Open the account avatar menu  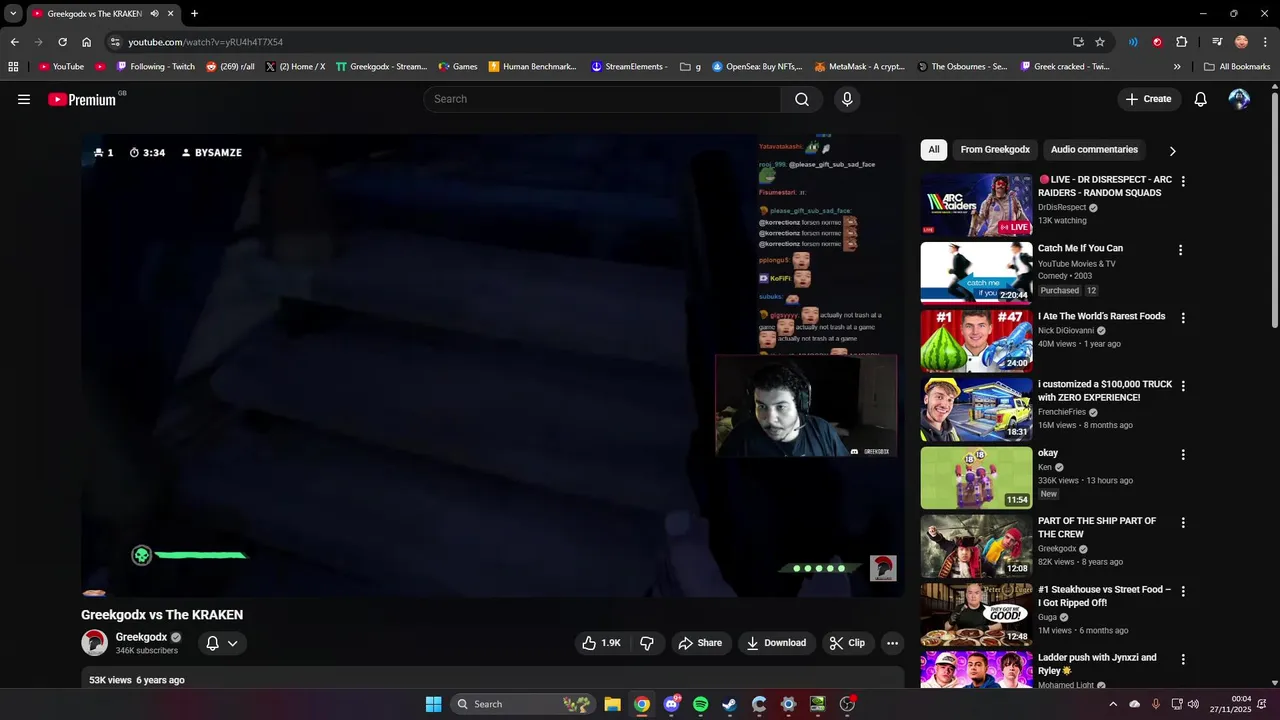tap(1239, 99)
